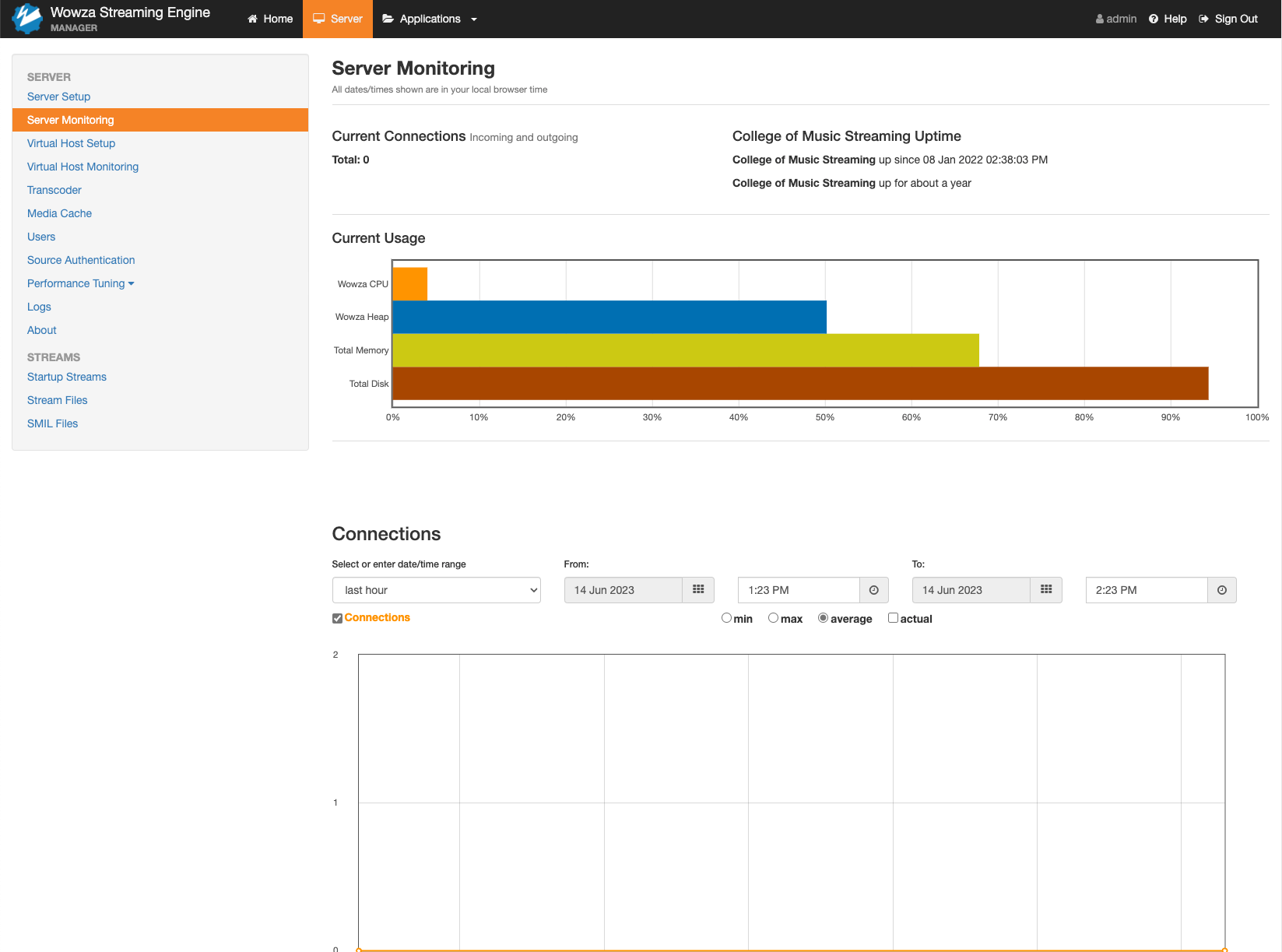Click the To date field 14 Jun 2023

[971, 590]
